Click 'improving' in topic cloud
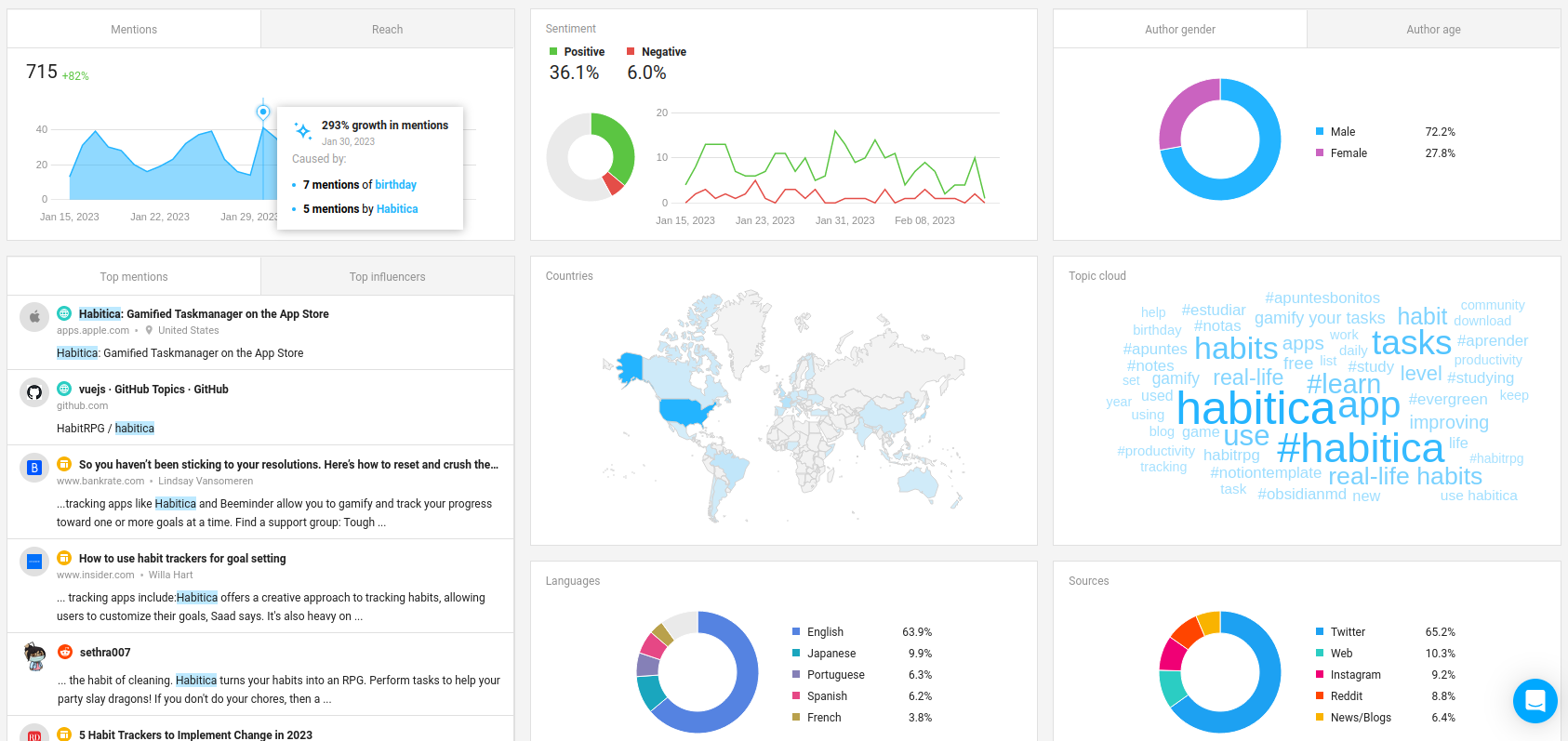The width and height of the screenshot is (1568, 741). click(x=1448, y=422)
